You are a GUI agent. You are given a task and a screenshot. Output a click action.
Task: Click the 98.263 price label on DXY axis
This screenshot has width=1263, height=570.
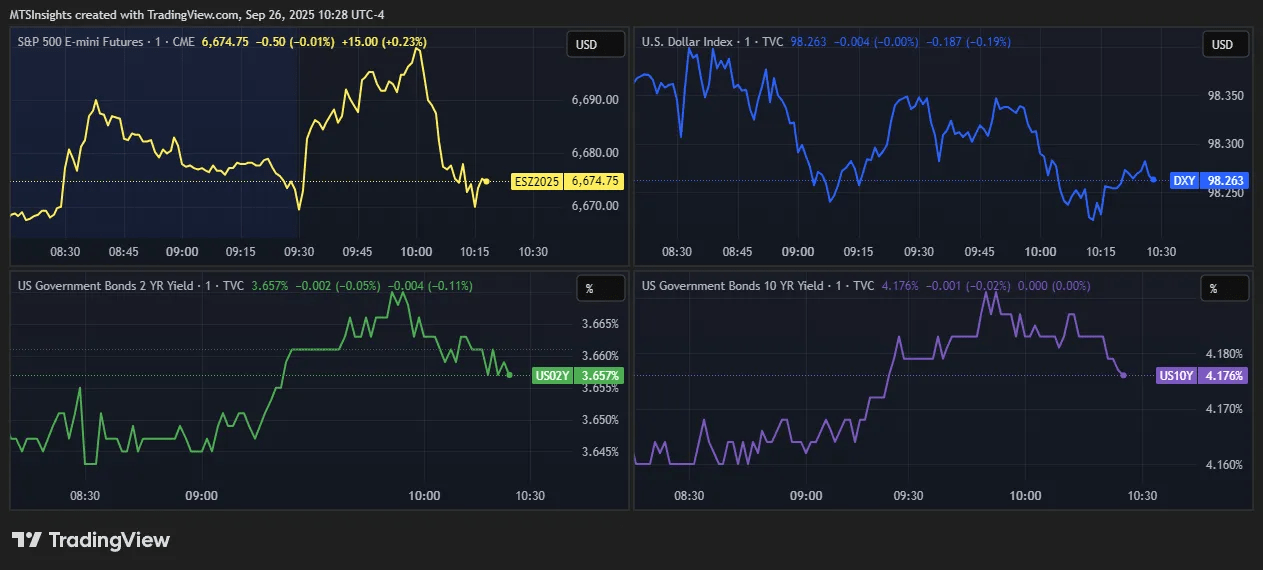click(x=1225, y=180)
